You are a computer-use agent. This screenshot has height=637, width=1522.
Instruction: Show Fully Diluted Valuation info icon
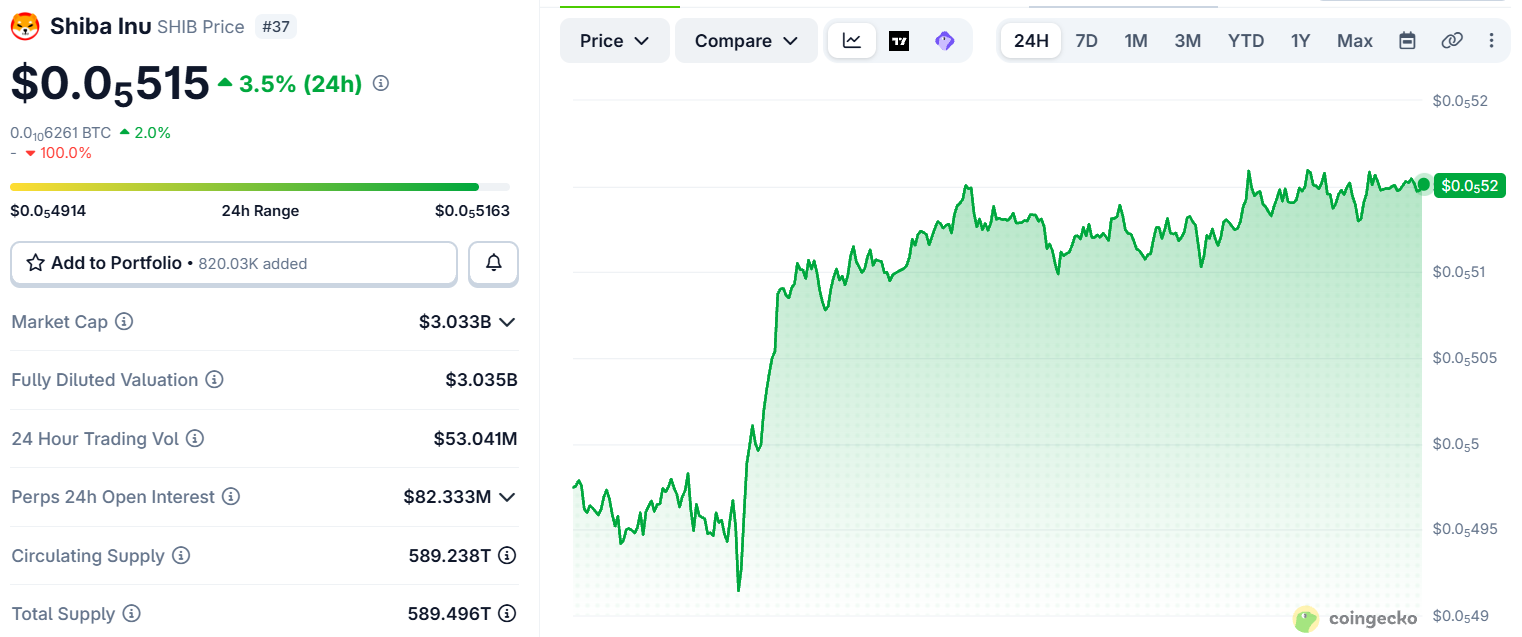pyautogui.click(x=214, y=380)
